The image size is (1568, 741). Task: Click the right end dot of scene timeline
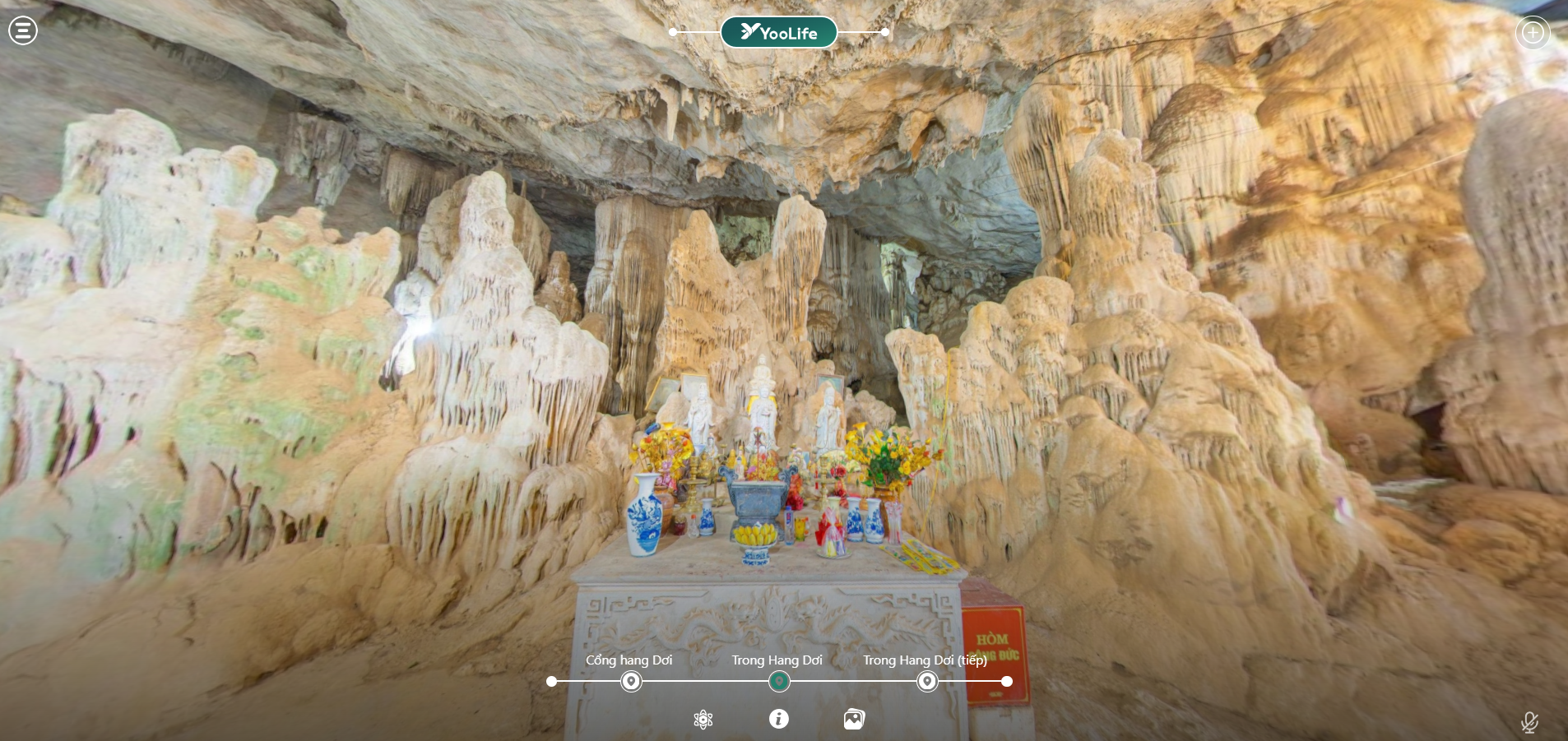point(1007,681)
